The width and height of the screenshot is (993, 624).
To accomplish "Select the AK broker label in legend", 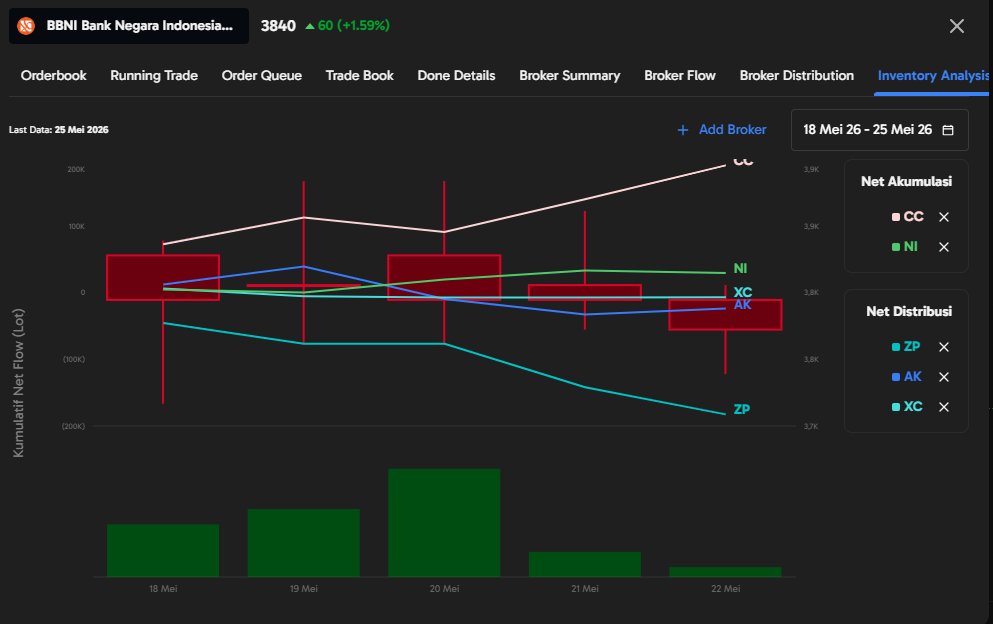I will tap(913, 376).
